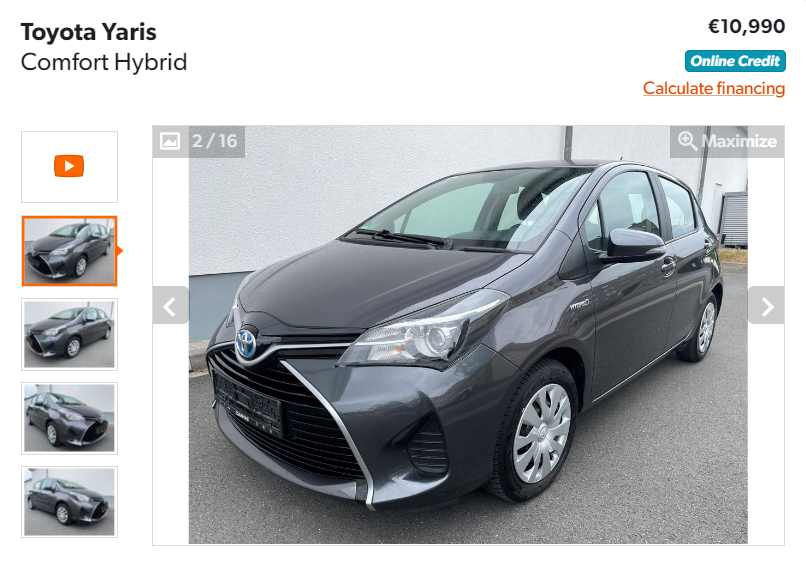Click the Maximize button on the photo

click(727, 141)
